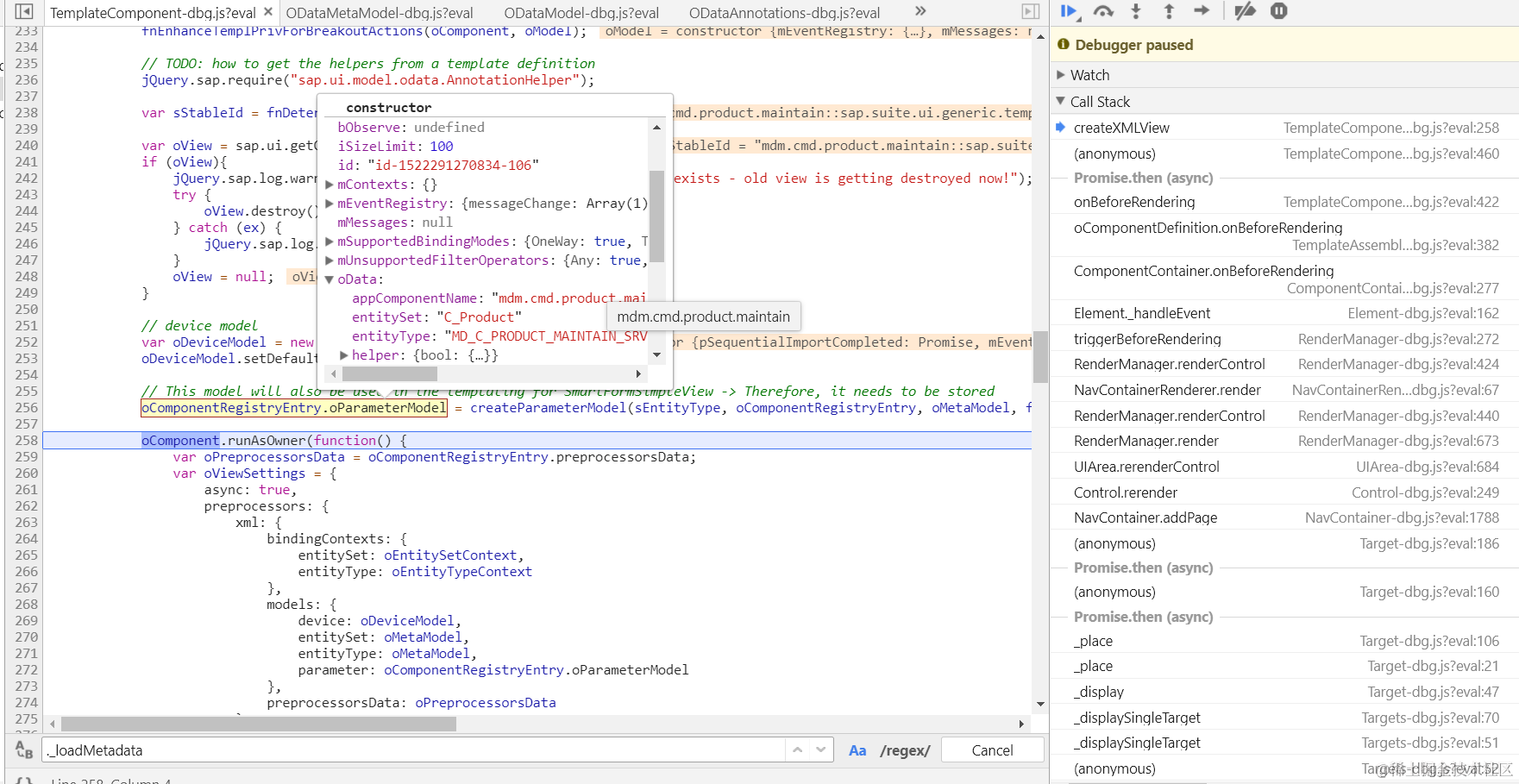This screenshot has width=1519, height=784.
Task: Set breakpoint on line number 258
Action: tap(27, 441)
